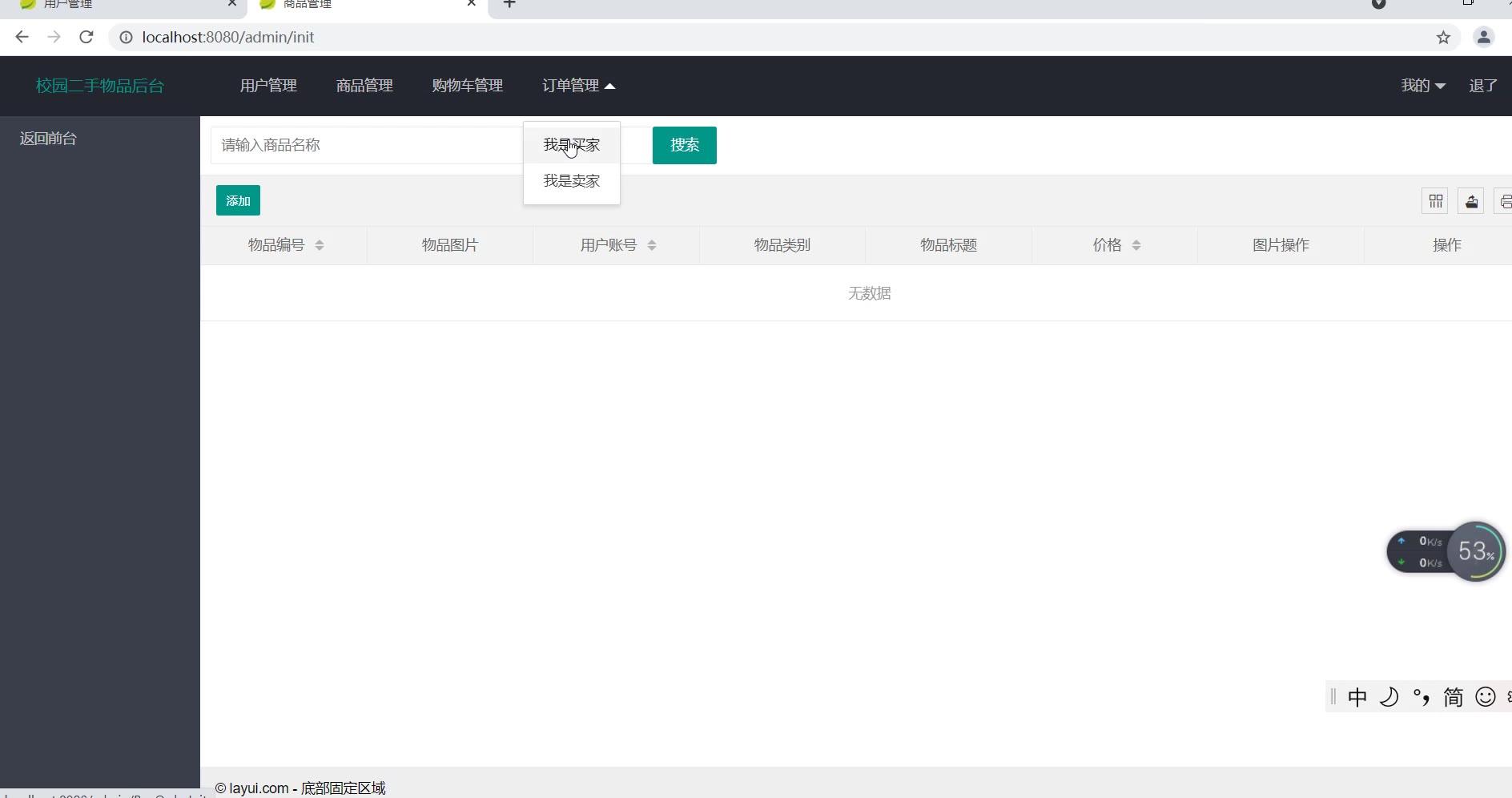
Task: Open a new browser tab
Action: click(x=509, y=4)
